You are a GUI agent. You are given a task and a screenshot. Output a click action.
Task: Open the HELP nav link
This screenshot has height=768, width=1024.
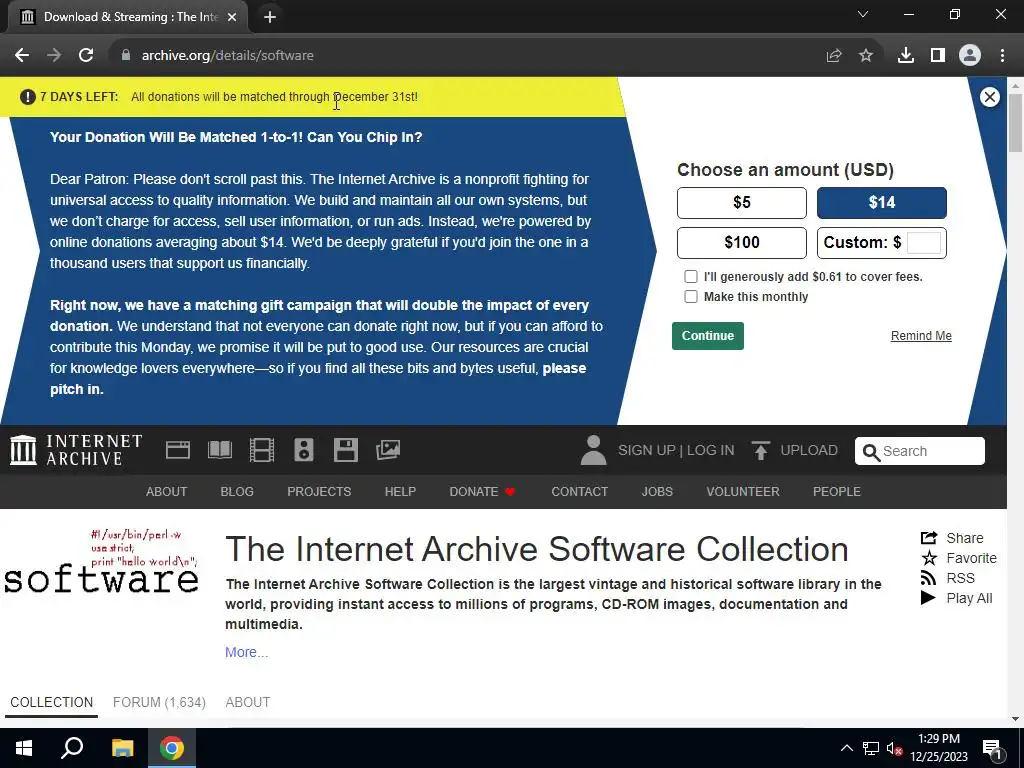(400, 492)
